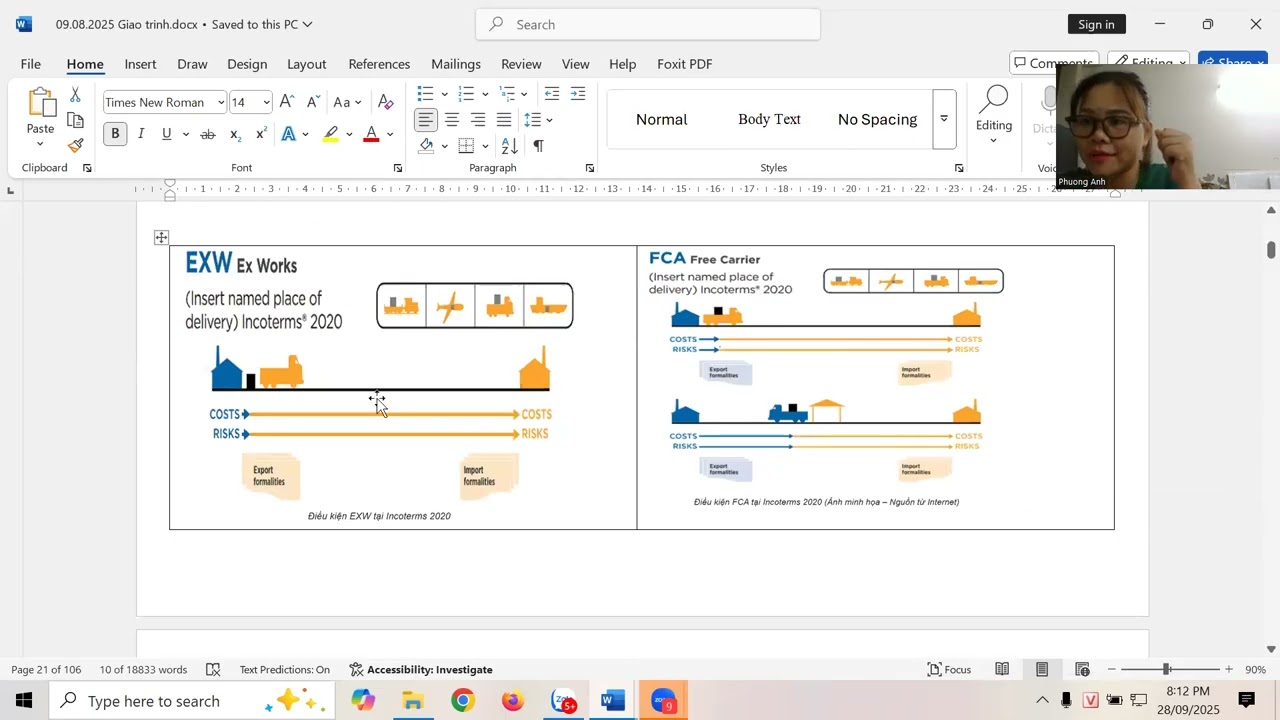Apply subscript formatting
The width and height of the screenshot is (1280, 720).
[x=235, y=134]
